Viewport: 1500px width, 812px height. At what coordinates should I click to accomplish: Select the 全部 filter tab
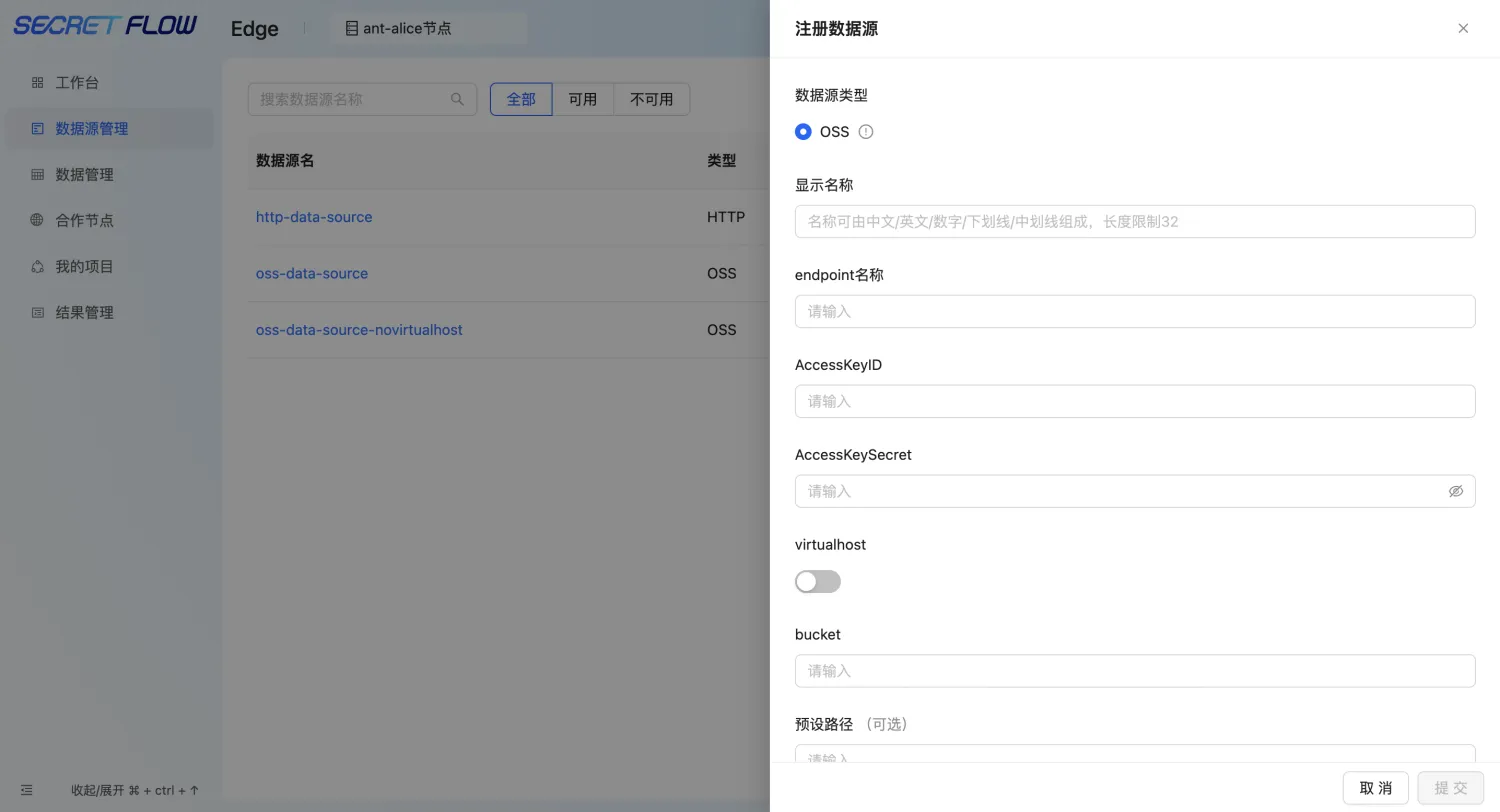pyautogui.click(x=521, y=99)
